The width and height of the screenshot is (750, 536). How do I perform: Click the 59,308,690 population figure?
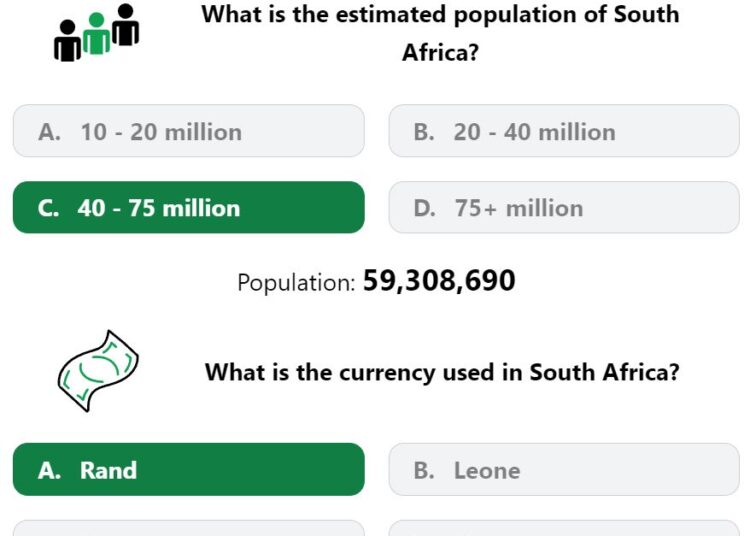click(x=439, y=280)
